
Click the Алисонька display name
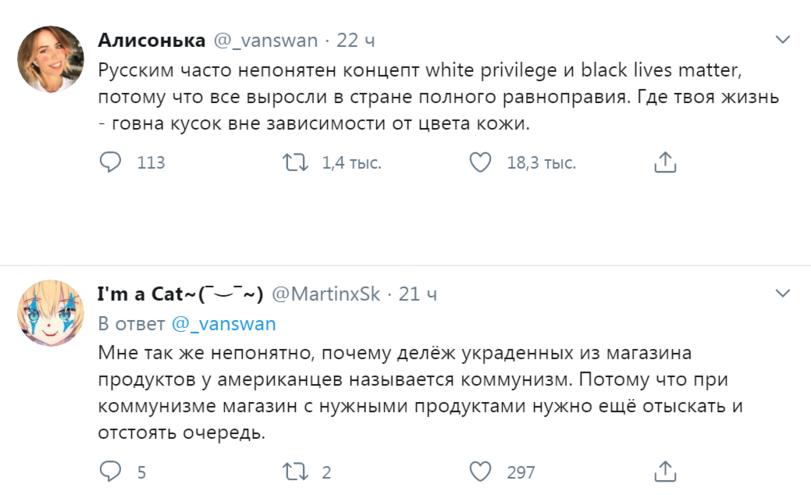coord(152,40)
